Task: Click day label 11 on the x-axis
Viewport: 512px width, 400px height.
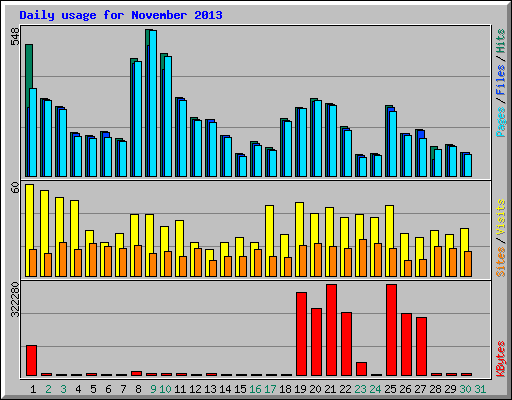Action: tap(180, 389)
